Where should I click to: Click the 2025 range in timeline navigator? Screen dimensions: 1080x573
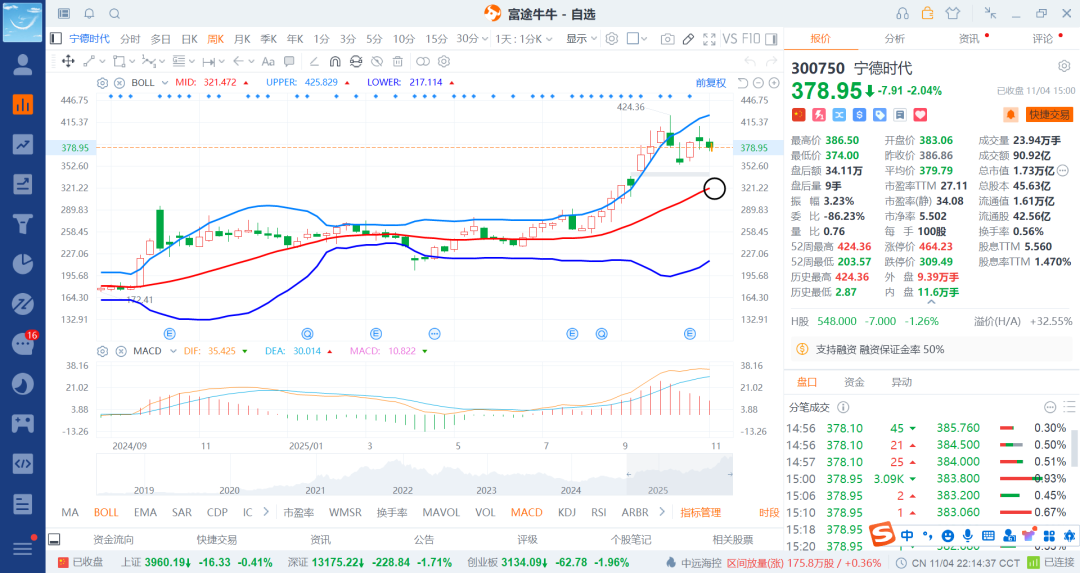click(x=657, y=490)
